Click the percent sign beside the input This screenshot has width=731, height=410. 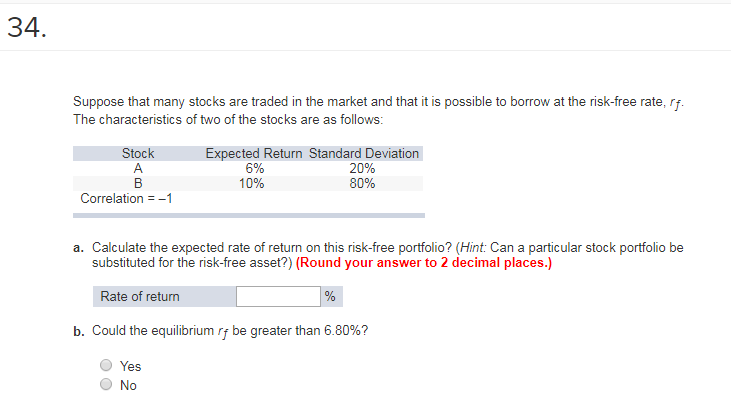tap(330, 296)
